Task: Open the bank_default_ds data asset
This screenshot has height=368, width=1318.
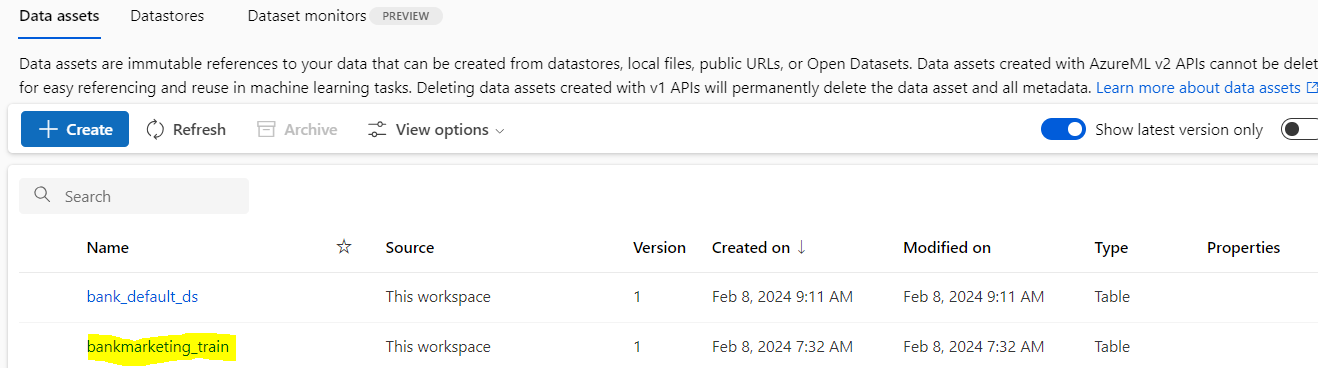Action: click(x=149, y=297)
